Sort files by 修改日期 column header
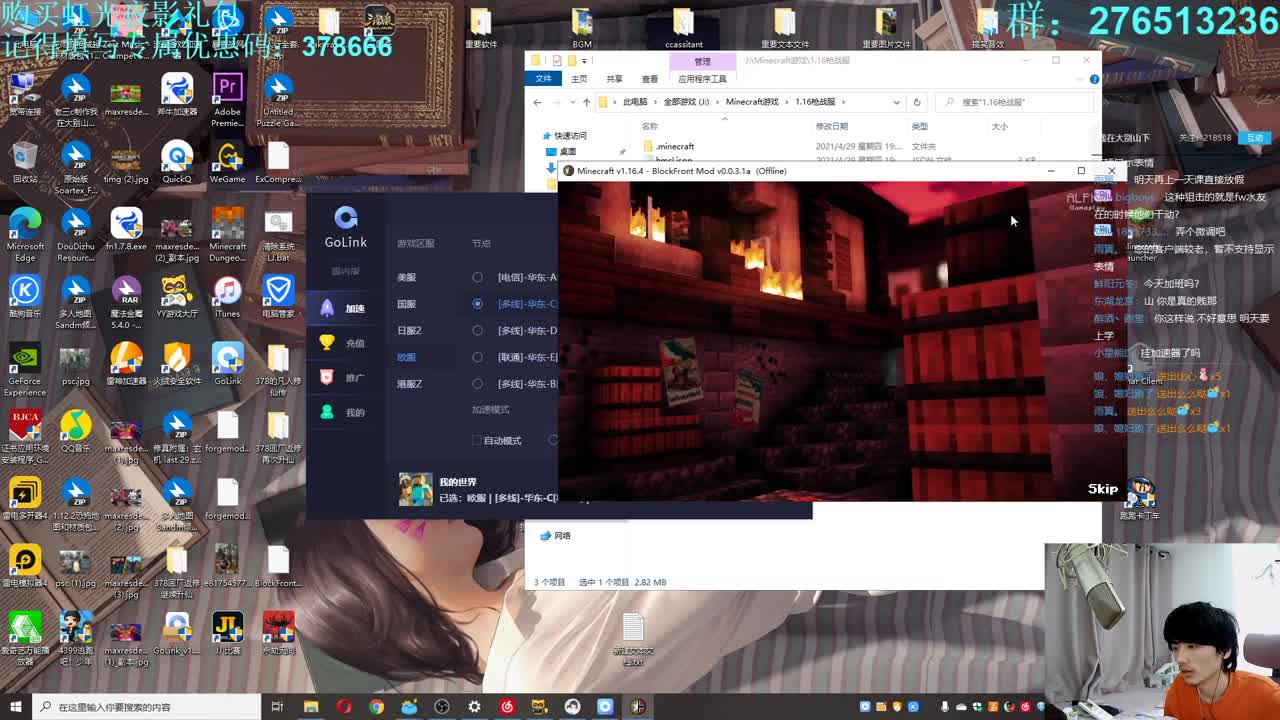The height and width of the screenshot is (720, 1280). tap(832, 126)
